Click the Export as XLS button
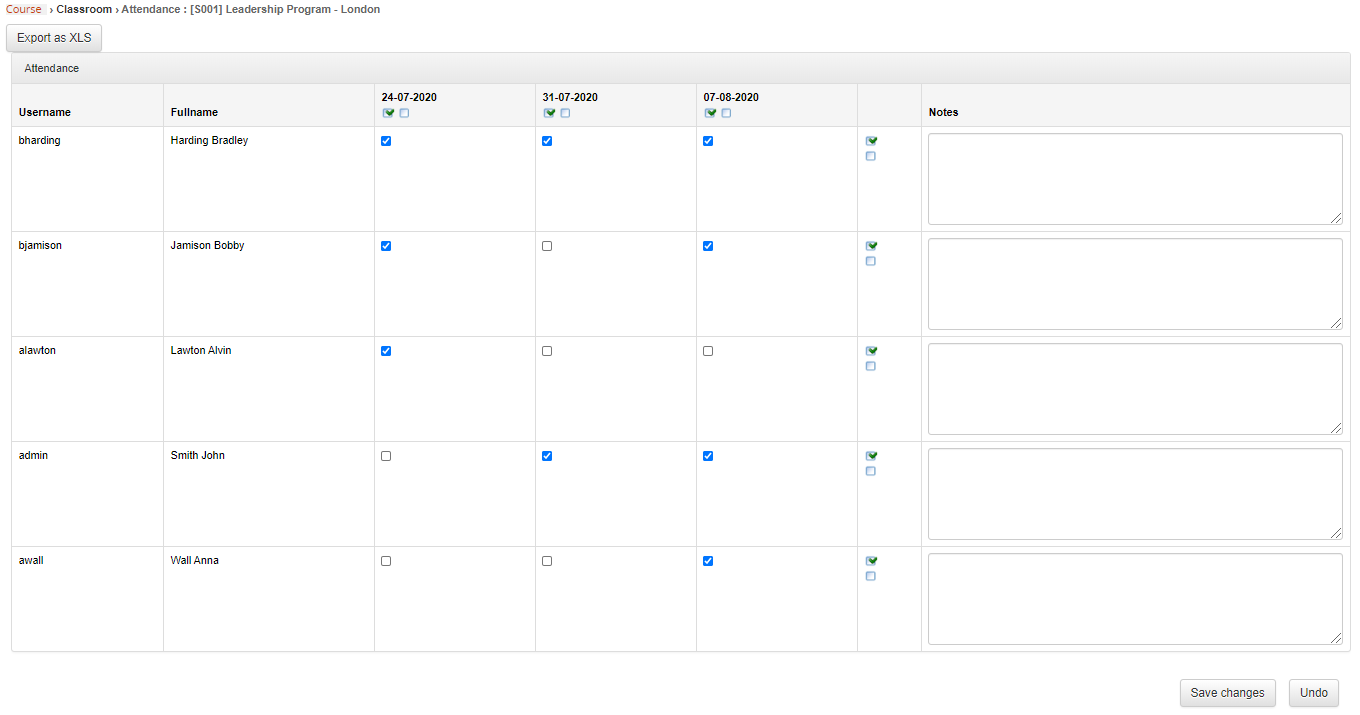Viewport: 1360px width, 715px height. pyautogui.click(x=53, y=38)
